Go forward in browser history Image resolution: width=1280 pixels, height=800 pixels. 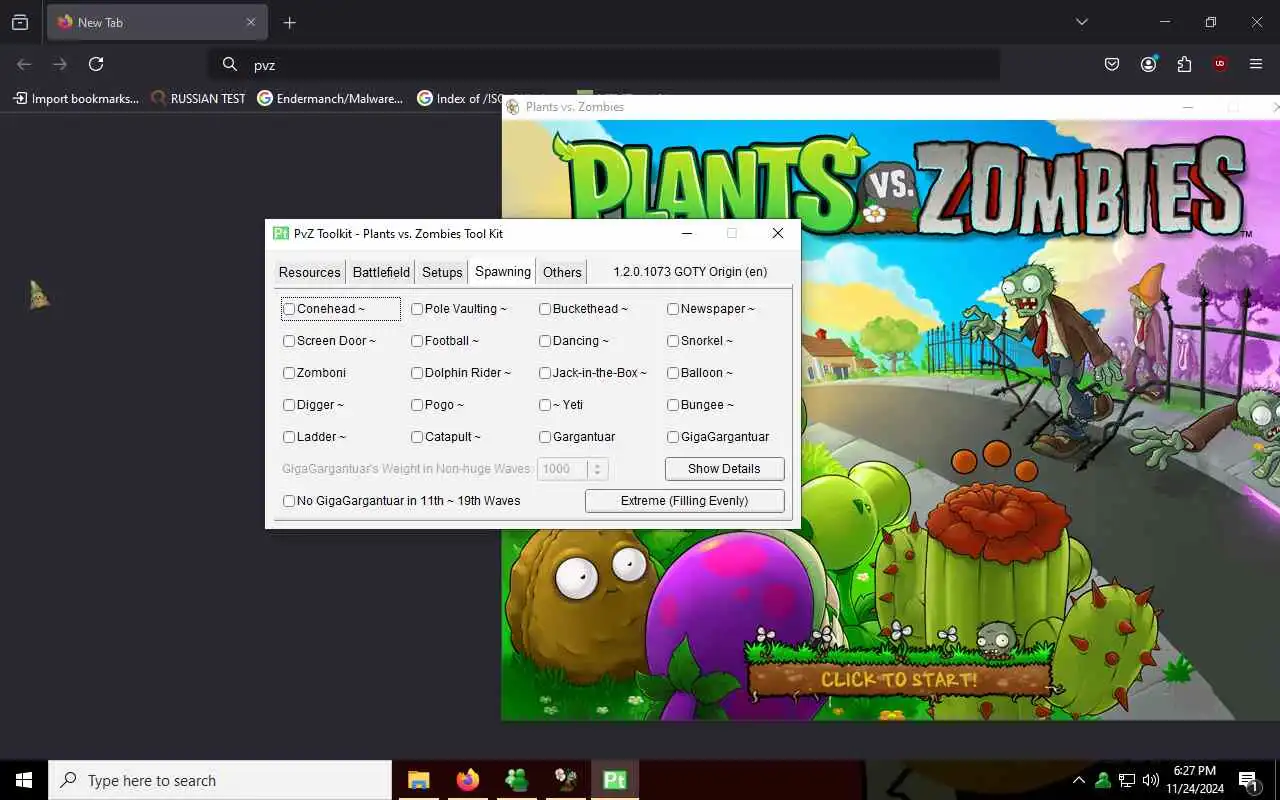[x=60, y=64]
